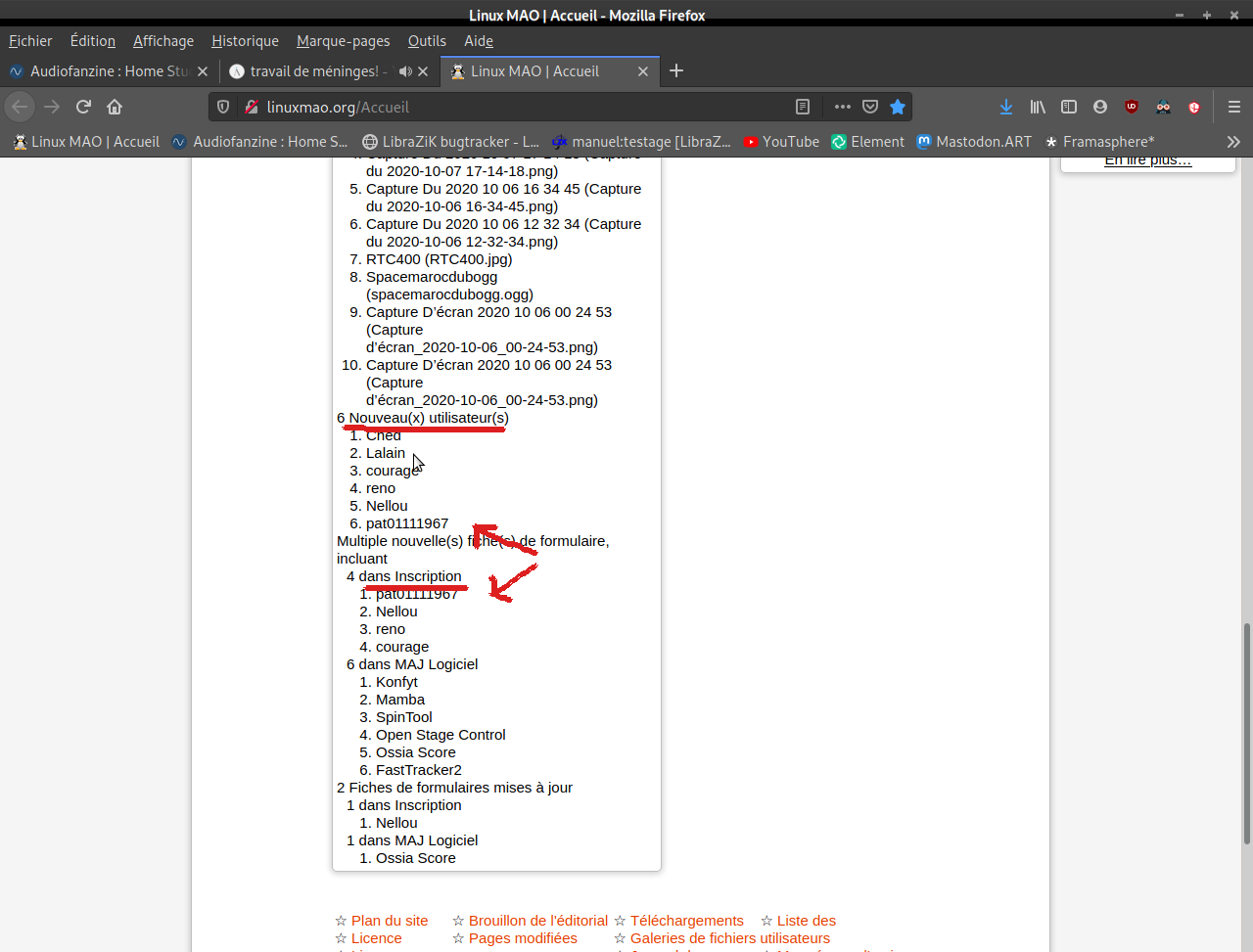Open the uBlock Origin extension

point(1132,107)
